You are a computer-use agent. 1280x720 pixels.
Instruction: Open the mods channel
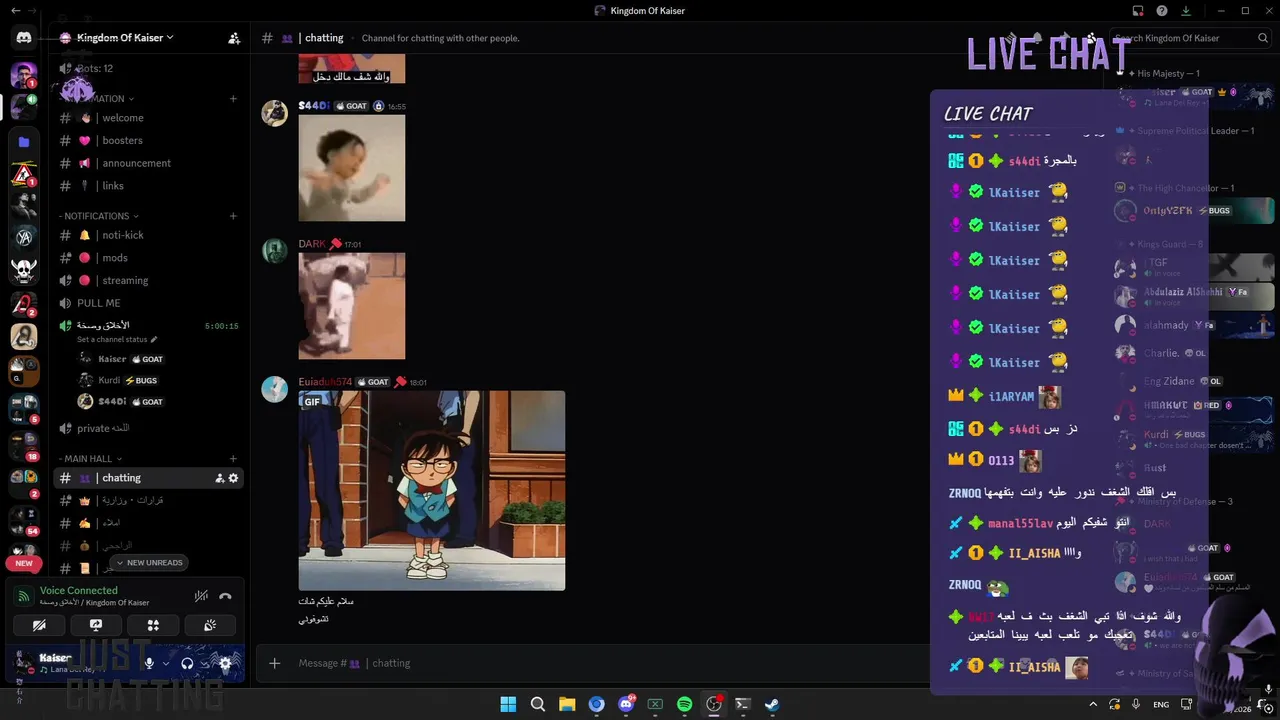click(x=150, y=258)
